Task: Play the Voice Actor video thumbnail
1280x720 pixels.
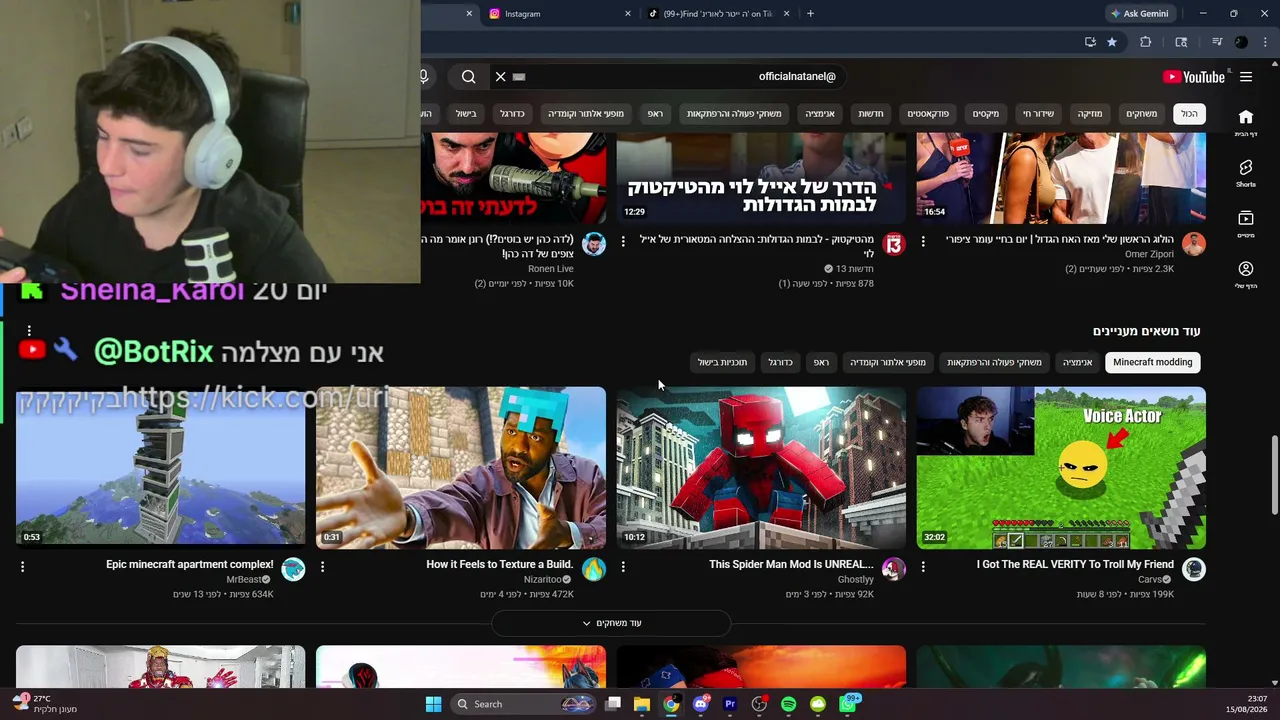Action: click(1061, 468)
